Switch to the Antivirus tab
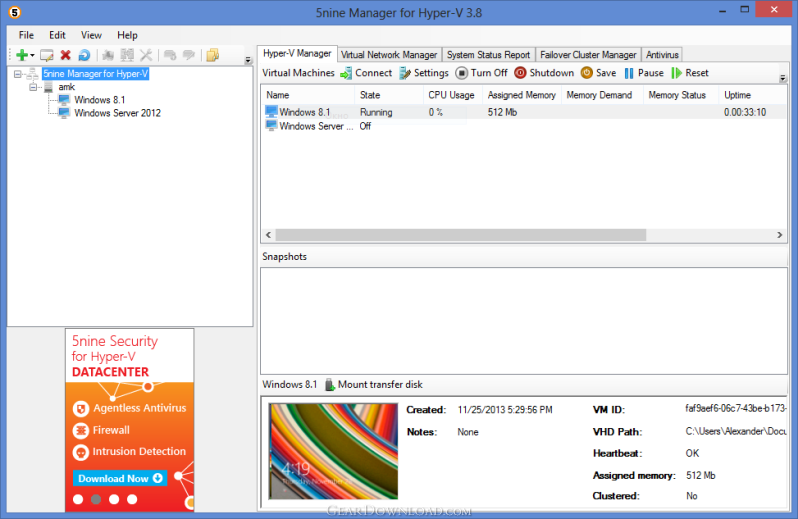The width and height of the screenshot is (798, 519). pyautogui.click(x=662, y=54)
